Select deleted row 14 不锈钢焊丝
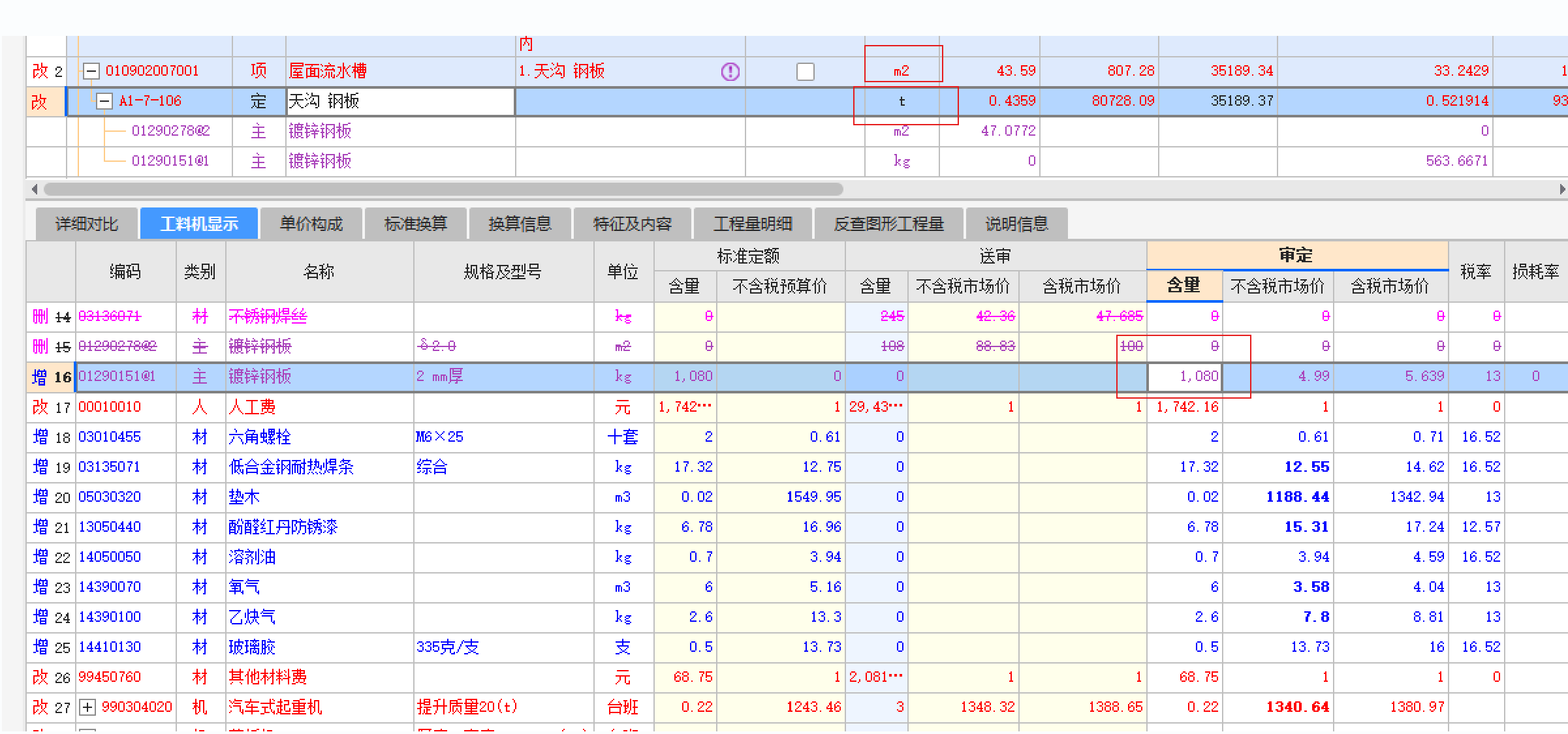 (x=268, y=316)
